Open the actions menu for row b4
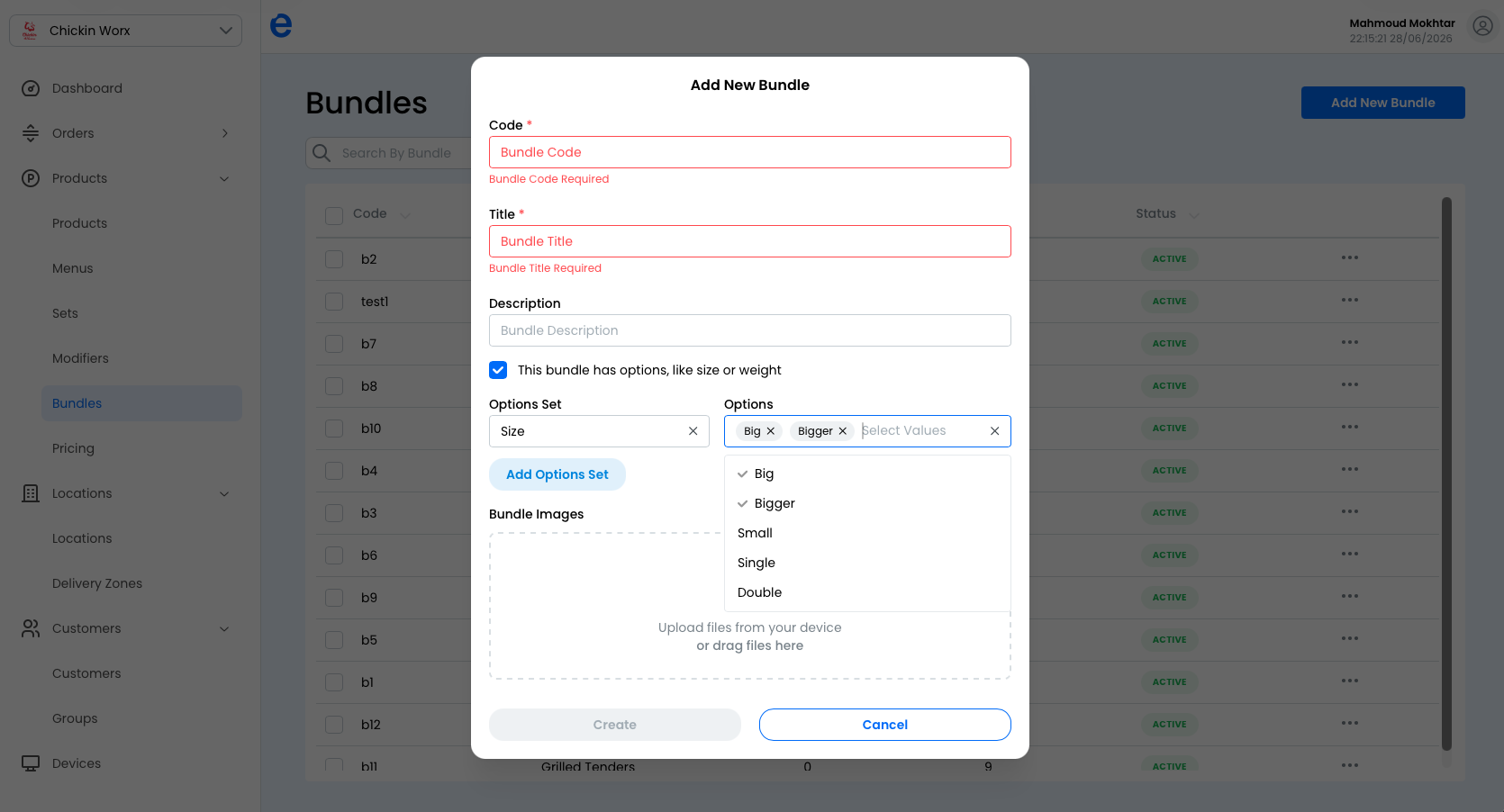 point(1349,469)
